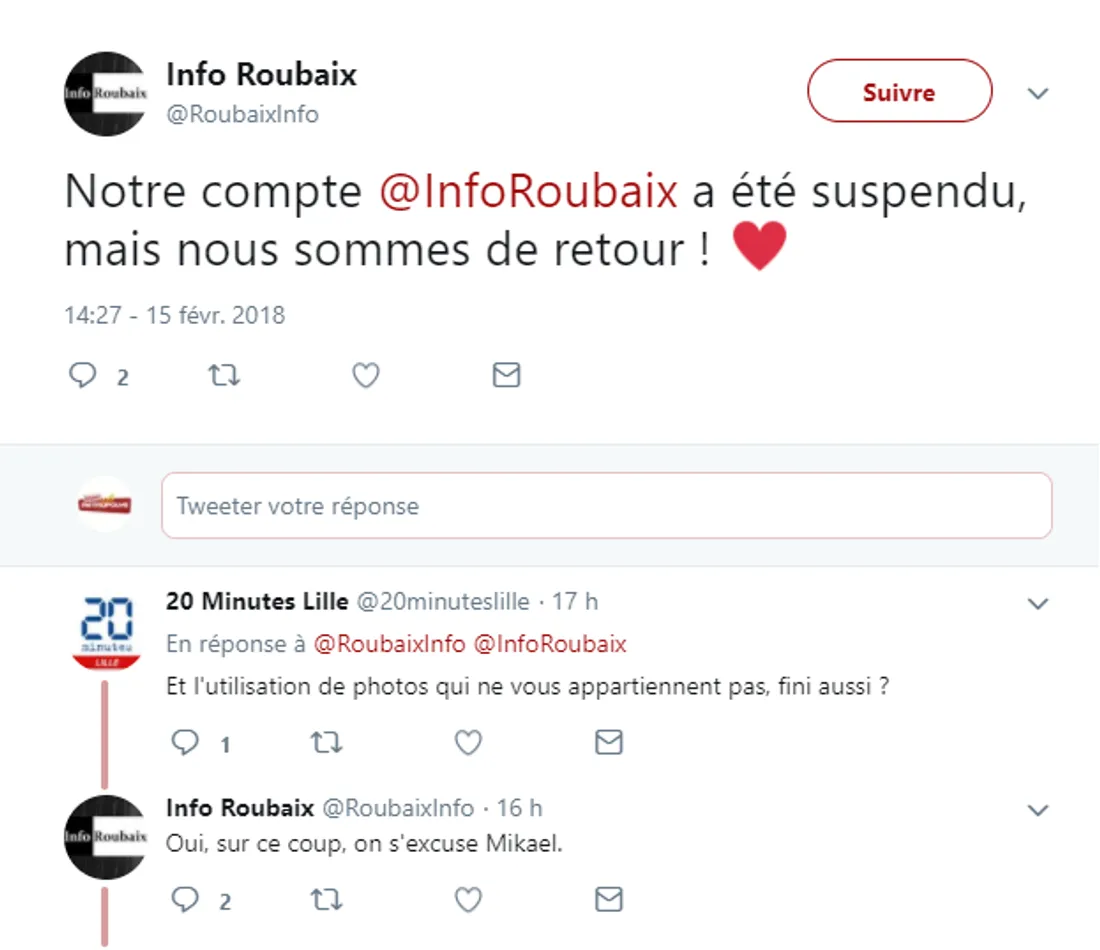The height and width of the screenshot is (950, 1100).
Task: Share the apology reply via message
Action: 609,900
